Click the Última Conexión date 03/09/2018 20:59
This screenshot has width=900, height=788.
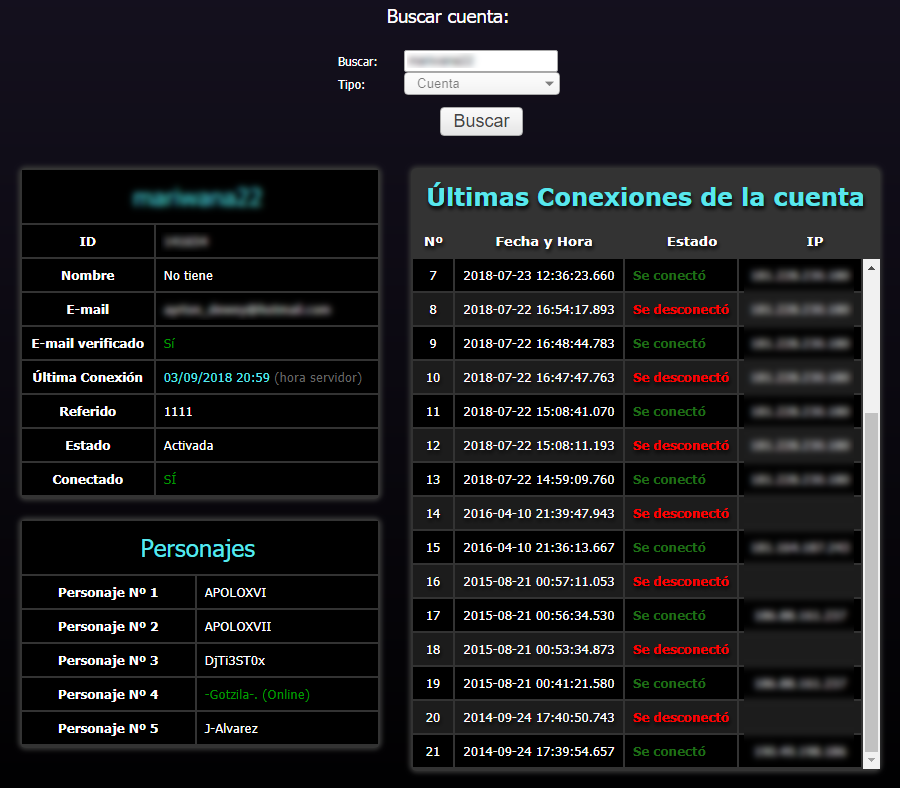pos(216,378)
